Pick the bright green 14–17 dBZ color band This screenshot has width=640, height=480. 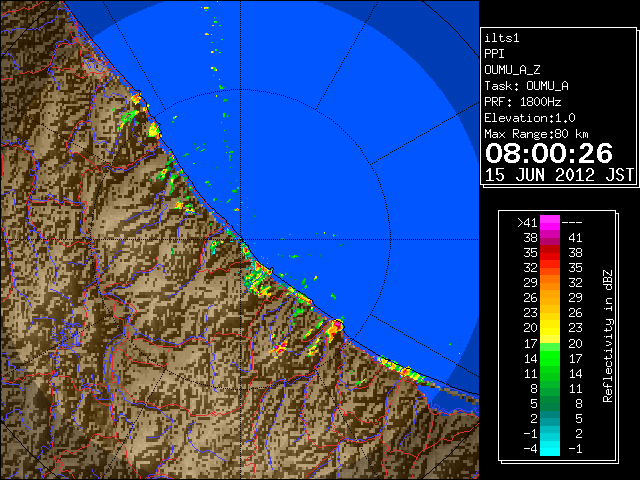550,358
